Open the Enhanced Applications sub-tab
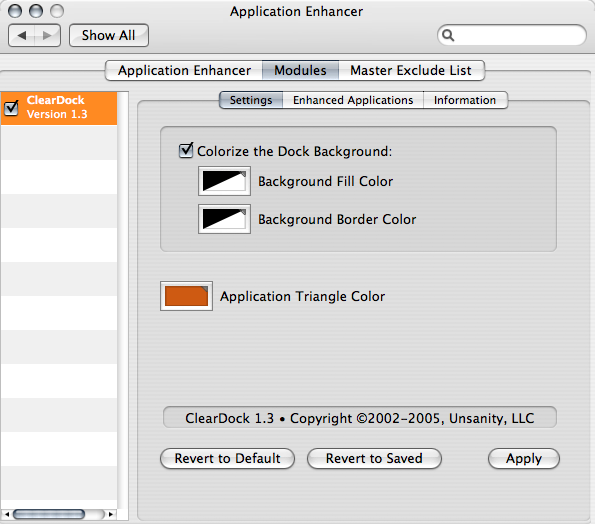Image resolution: width=595 pixels, height=524 pixels. (353, 100)
